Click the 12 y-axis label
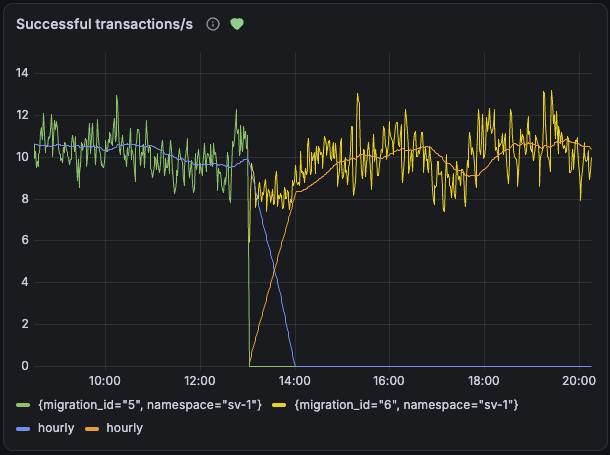610x455 pixels. click(x=22, y=115)
